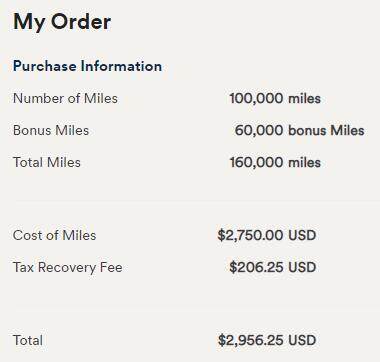Click the Total Miles label
380x362 pixels.
point(47,162)
